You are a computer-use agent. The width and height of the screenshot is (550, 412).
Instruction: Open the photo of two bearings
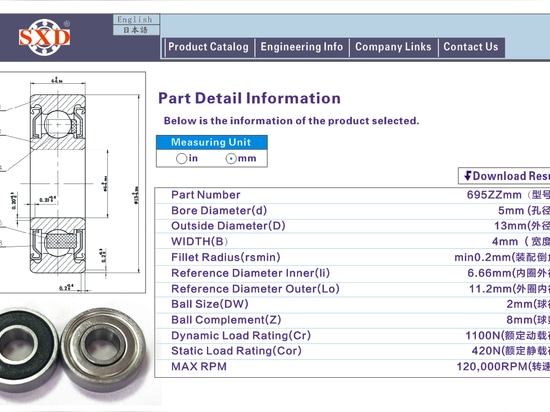click(74, 351)
